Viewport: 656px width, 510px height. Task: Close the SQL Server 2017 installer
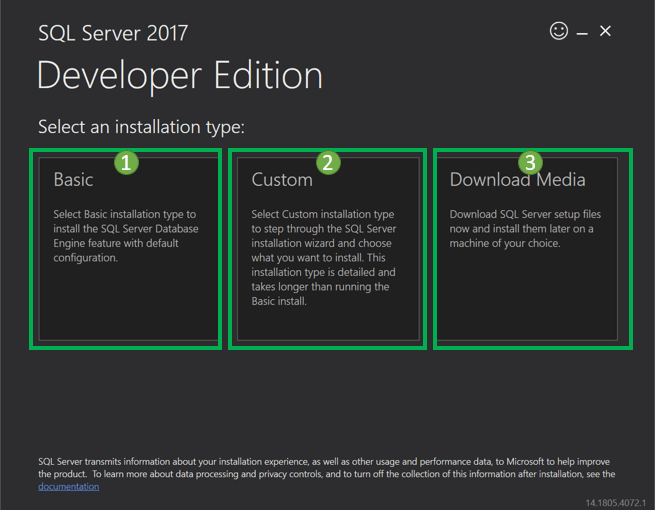[605, 32]
